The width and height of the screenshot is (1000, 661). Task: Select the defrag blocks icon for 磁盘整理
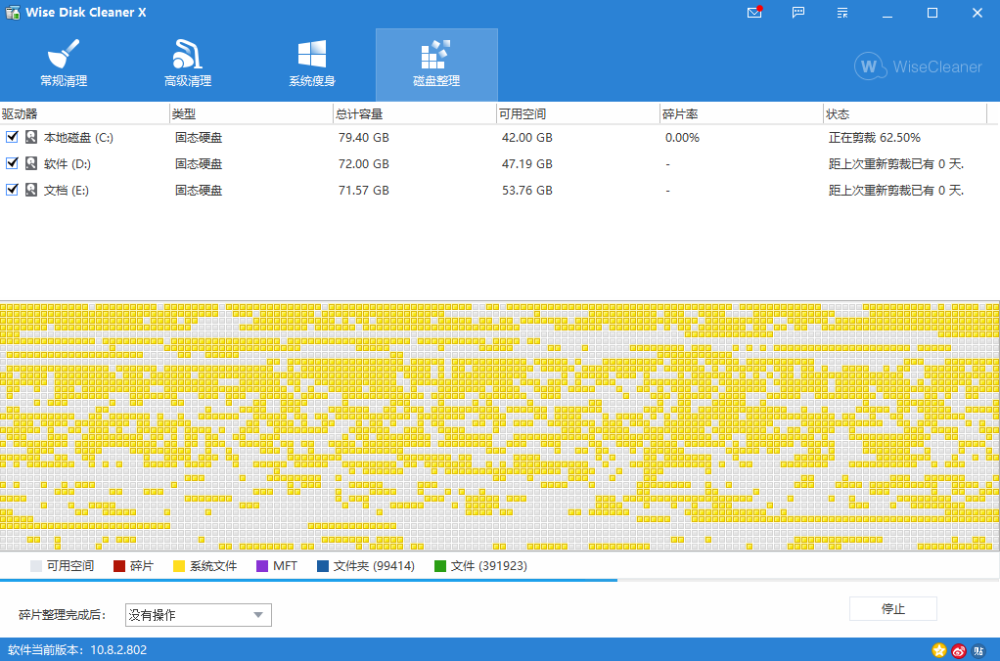pos(436,54)
